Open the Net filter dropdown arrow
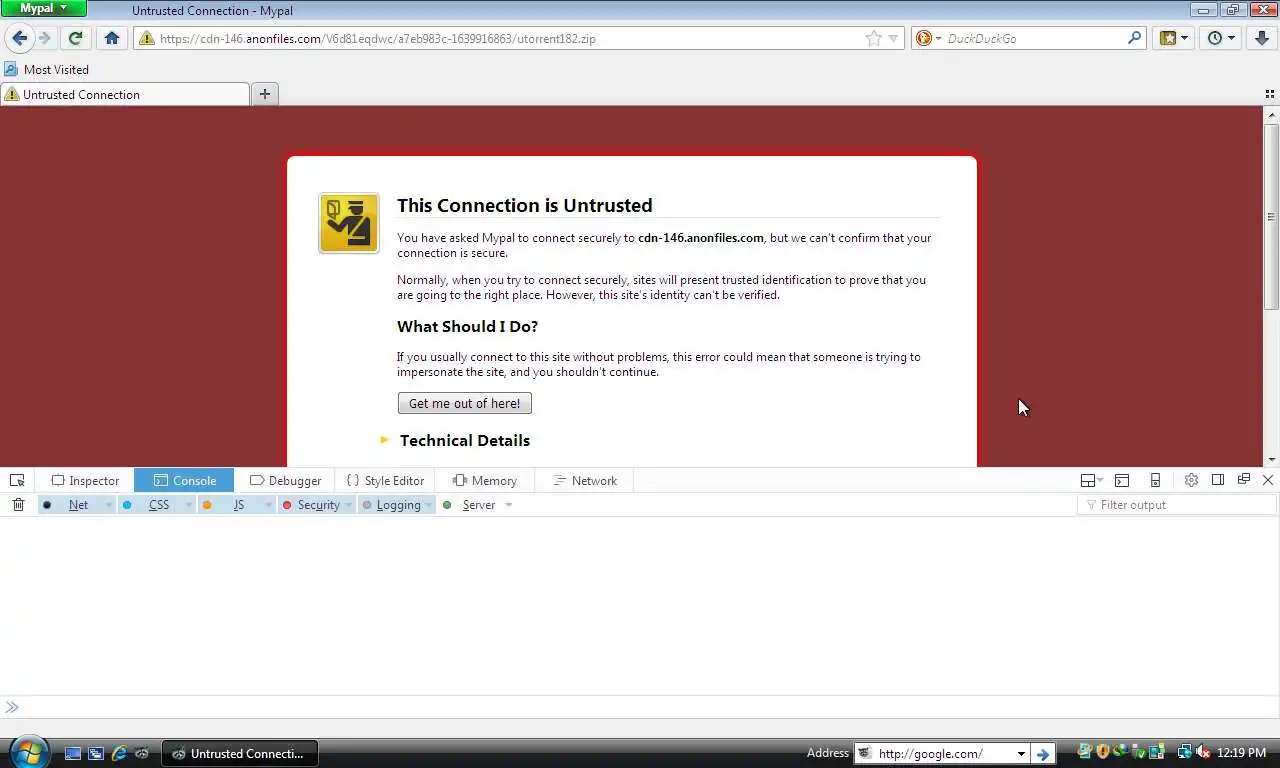This screenshot has width=1280, height=768. [x=108, y=505]
